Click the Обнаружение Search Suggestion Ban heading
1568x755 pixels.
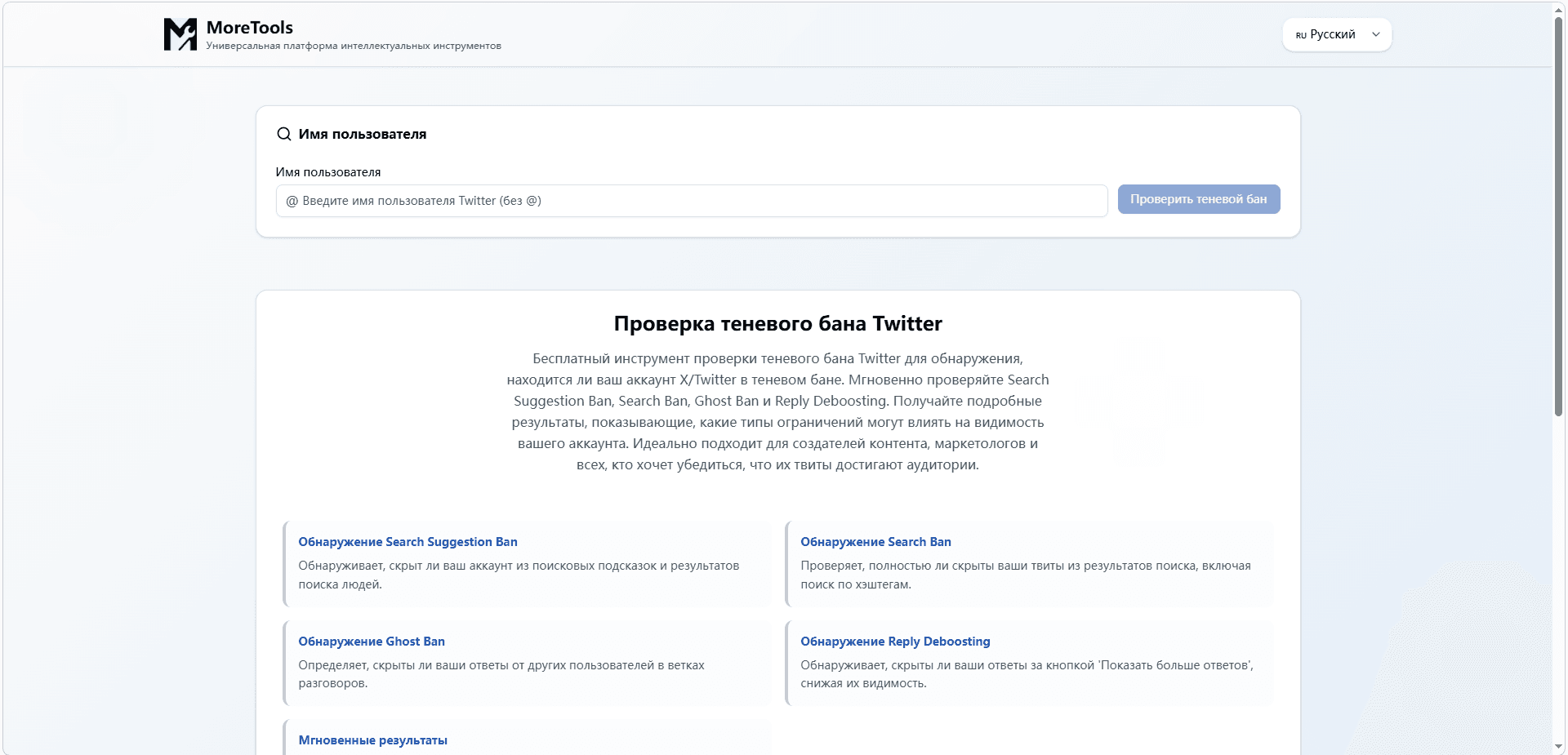coord(408,542)
